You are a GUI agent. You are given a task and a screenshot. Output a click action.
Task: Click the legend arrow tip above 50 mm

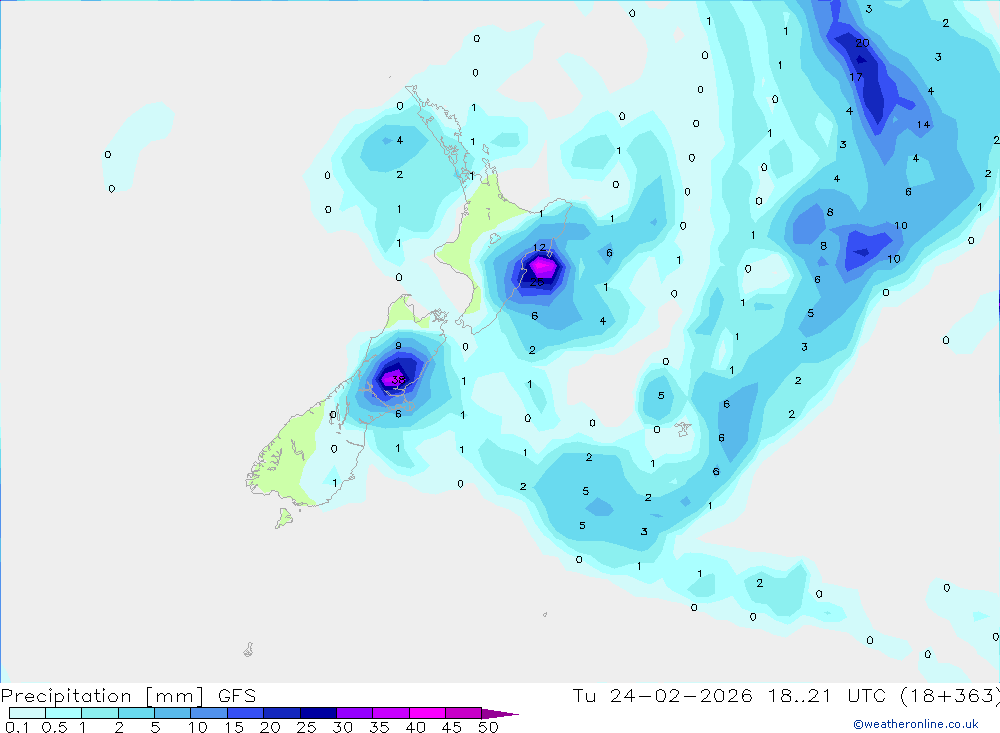(500, 713)
